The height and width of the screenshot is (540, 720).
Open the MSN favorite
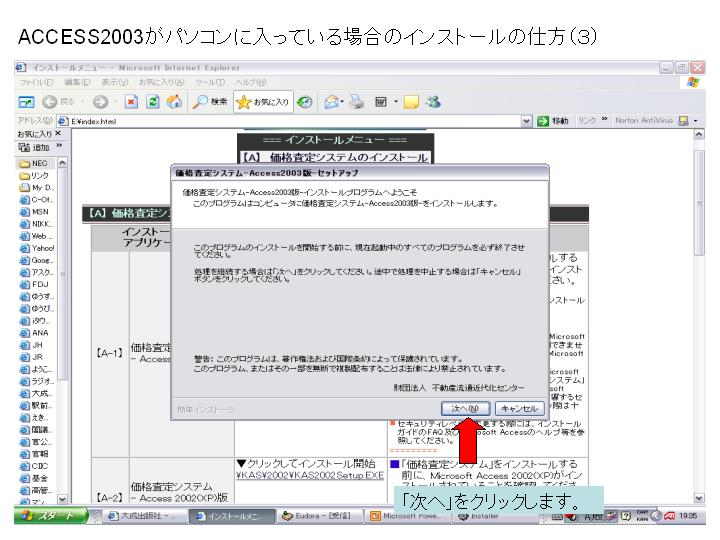[x=34, y=212]
